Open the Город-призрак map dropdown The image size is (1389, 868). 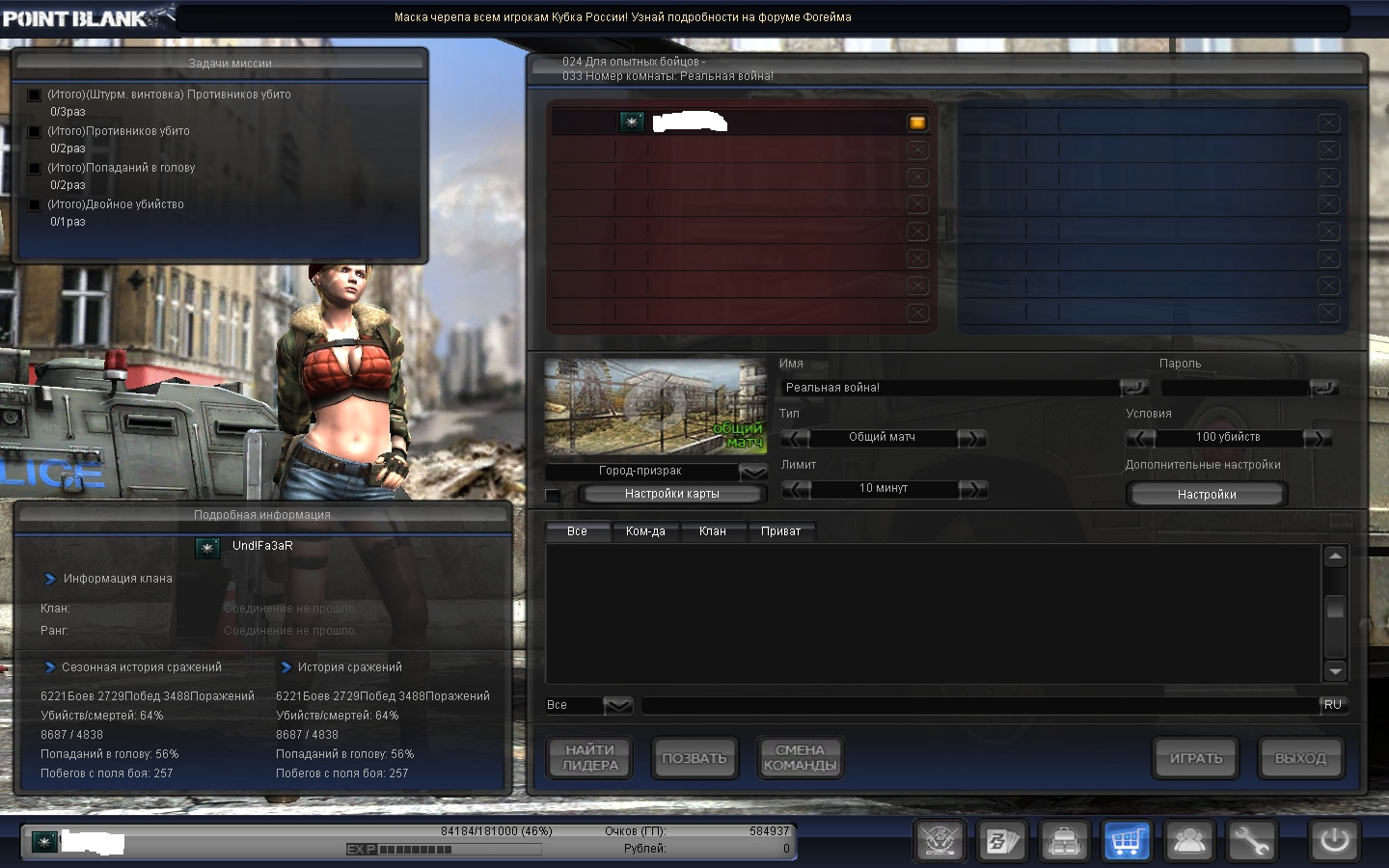[x=753, y=472]
